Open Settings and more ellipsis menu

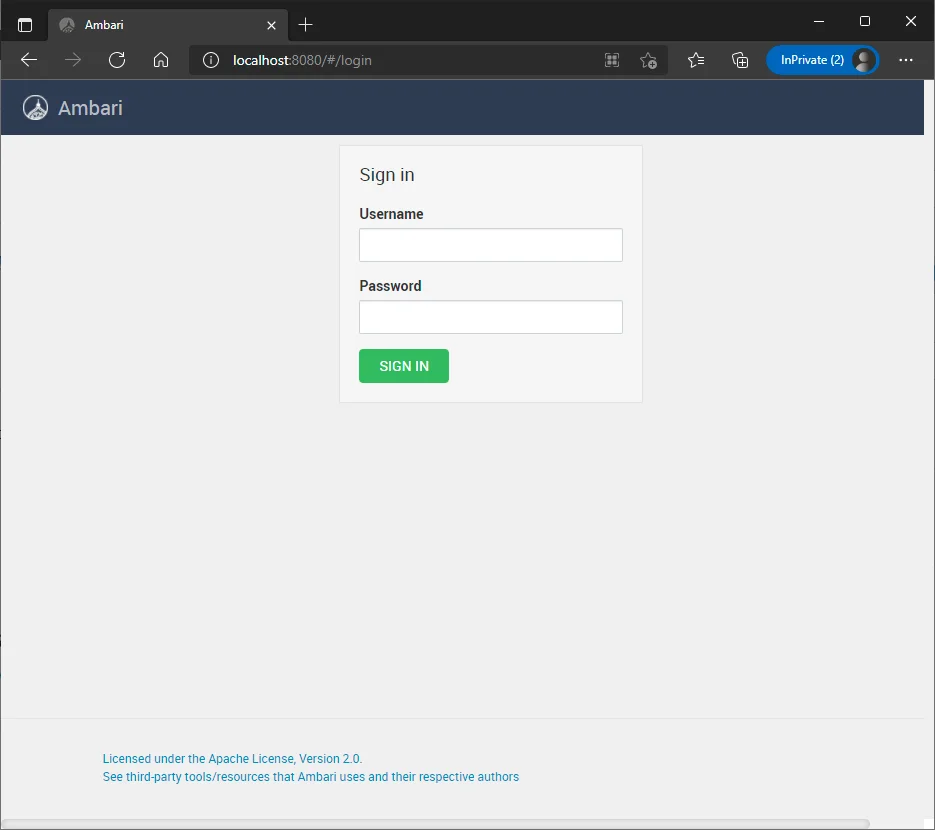pyautogui.click(x=906, y=60)
